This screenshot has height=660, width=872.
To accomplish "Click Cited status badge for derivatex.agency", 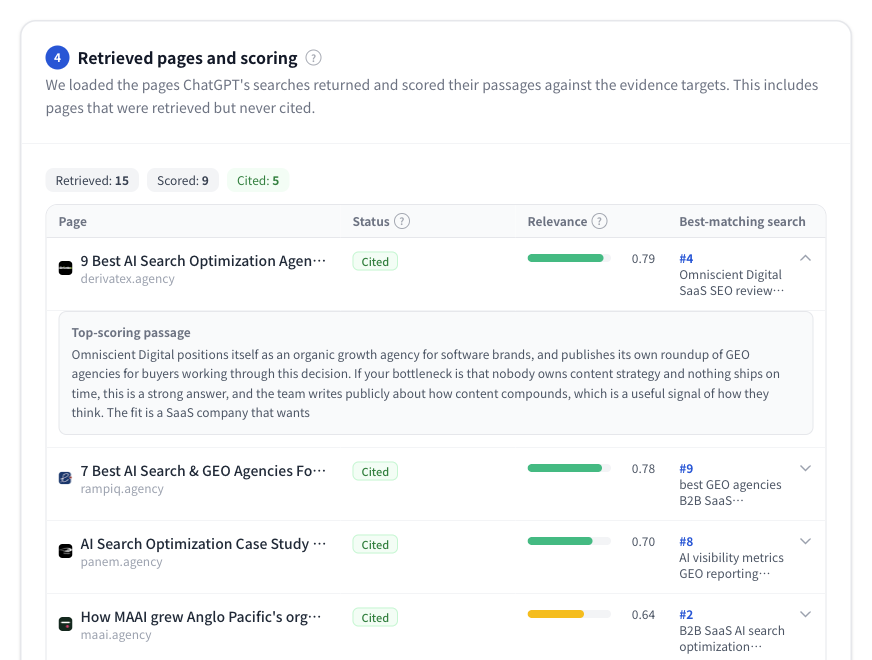I will [x=375, y=261].
